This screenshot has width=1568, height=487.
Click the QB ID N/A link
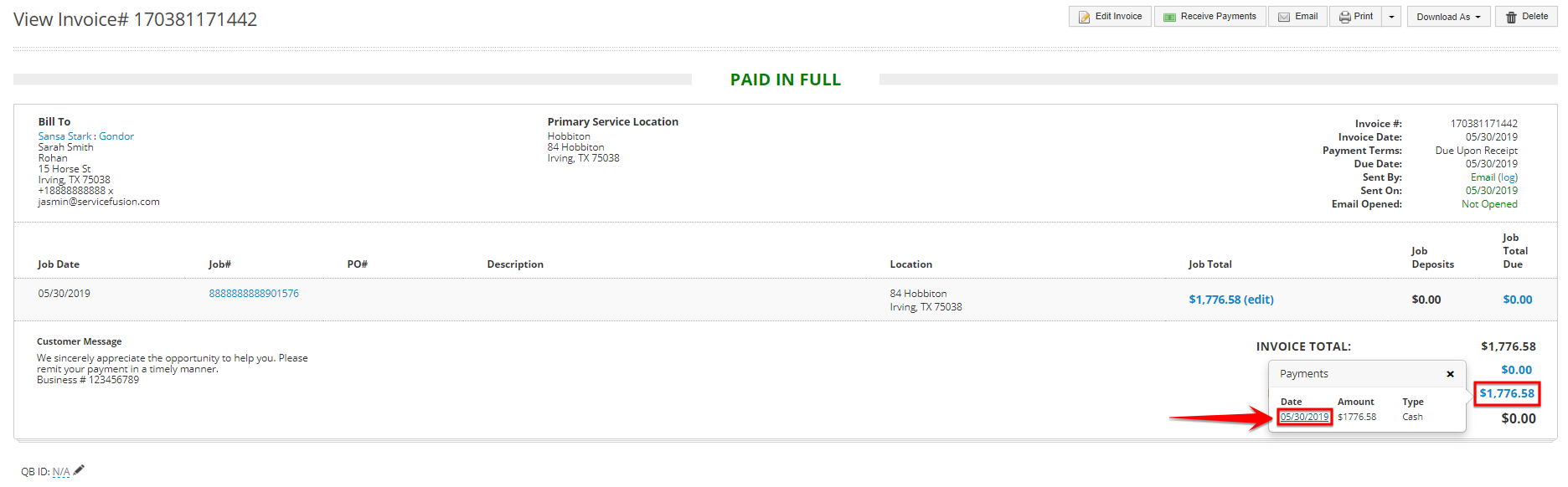(61, 472)
